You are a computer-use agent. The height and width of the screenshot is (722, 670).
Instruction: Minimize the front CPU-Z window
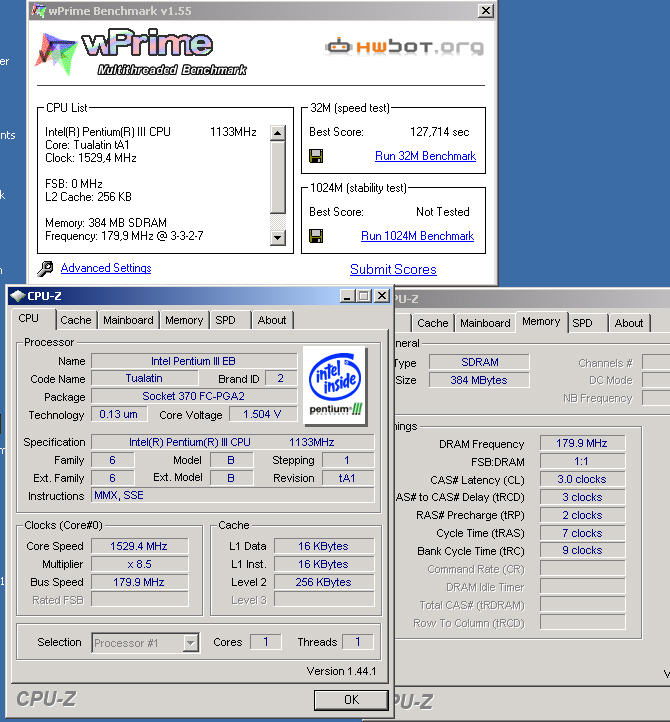[x=347, y=296]
